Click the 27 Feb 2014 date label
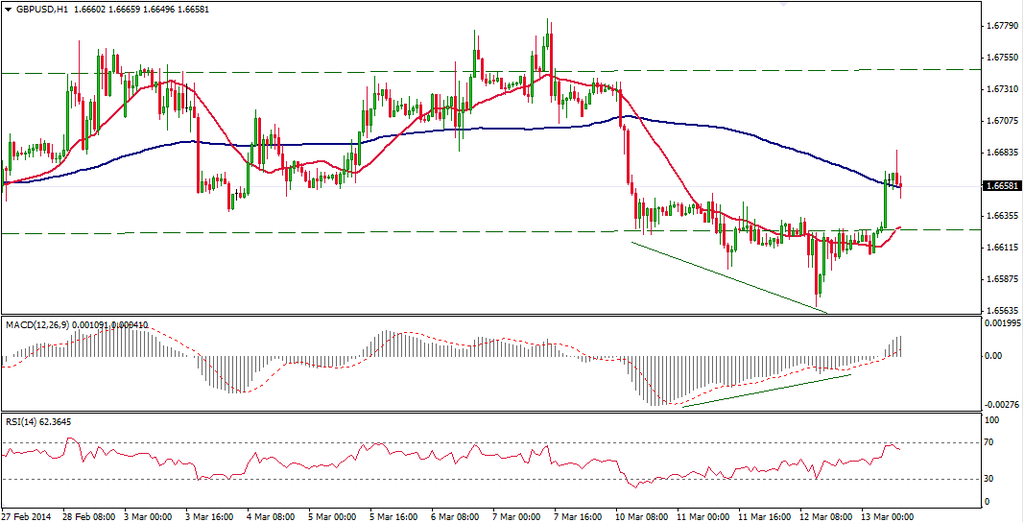Viewport: 1024px width, 522px height. 26,515
